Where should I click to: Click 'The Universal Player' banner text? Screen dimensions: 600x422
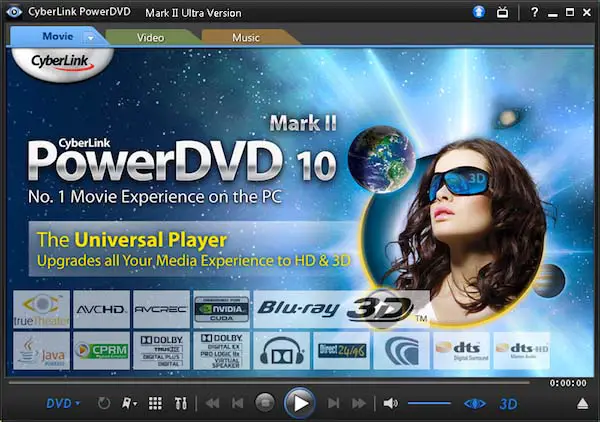click(132, 240)
